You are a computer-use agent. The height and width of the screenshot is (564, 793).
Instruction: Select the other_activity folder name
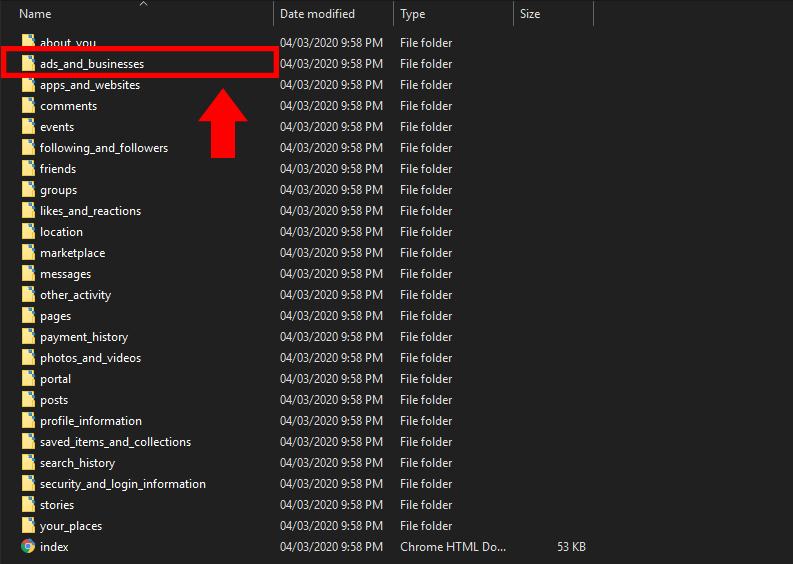[75, 295]
